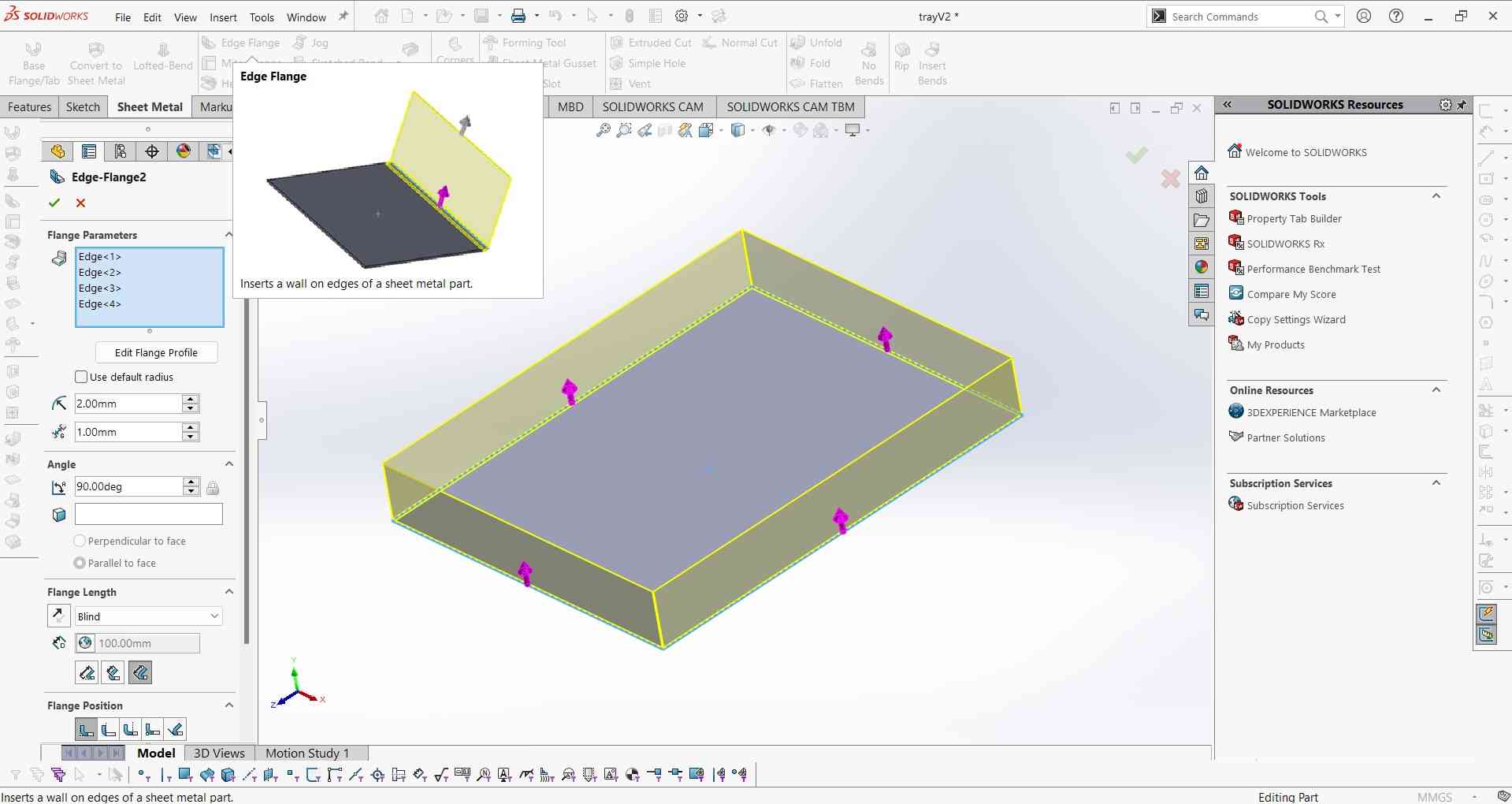1512x804 pixels.
Task: Open the Blind length type dropdown
Action: [149, 616]
